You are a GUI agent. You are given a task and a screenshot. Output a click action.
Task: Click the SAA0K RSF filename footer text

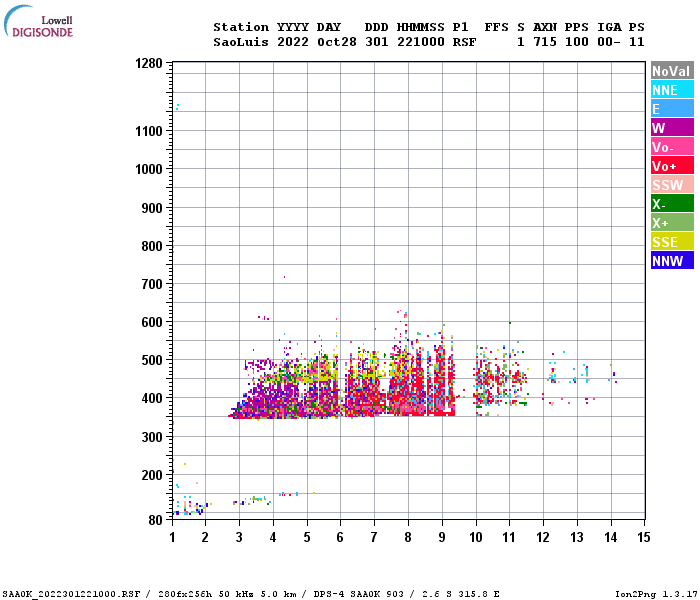pos(71,594)
